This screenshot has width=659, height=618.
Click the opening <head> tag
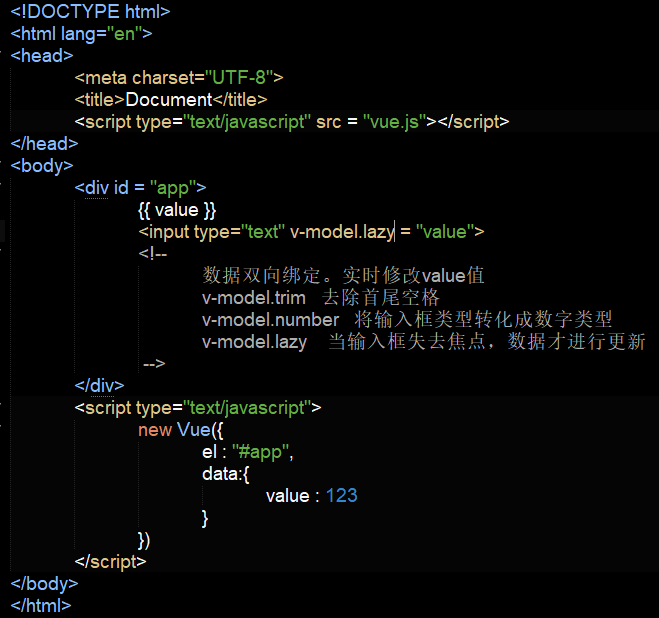pyautogui.click(x=42, y=55)
